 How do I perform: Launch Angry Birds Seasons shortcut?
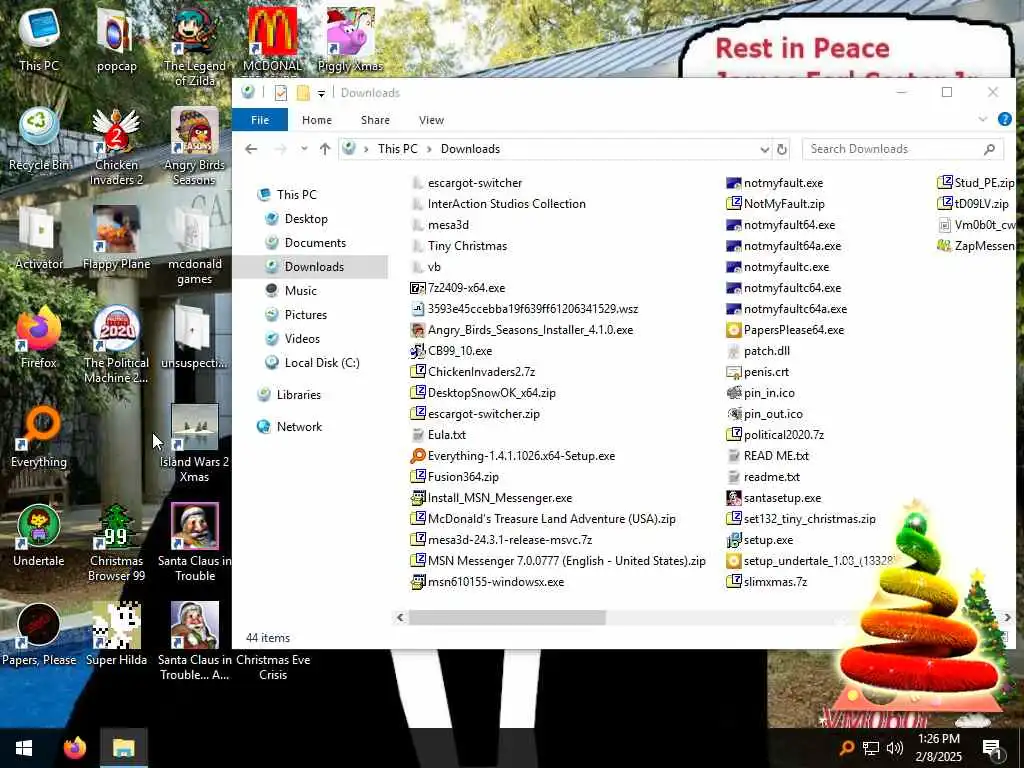point(195,146)
